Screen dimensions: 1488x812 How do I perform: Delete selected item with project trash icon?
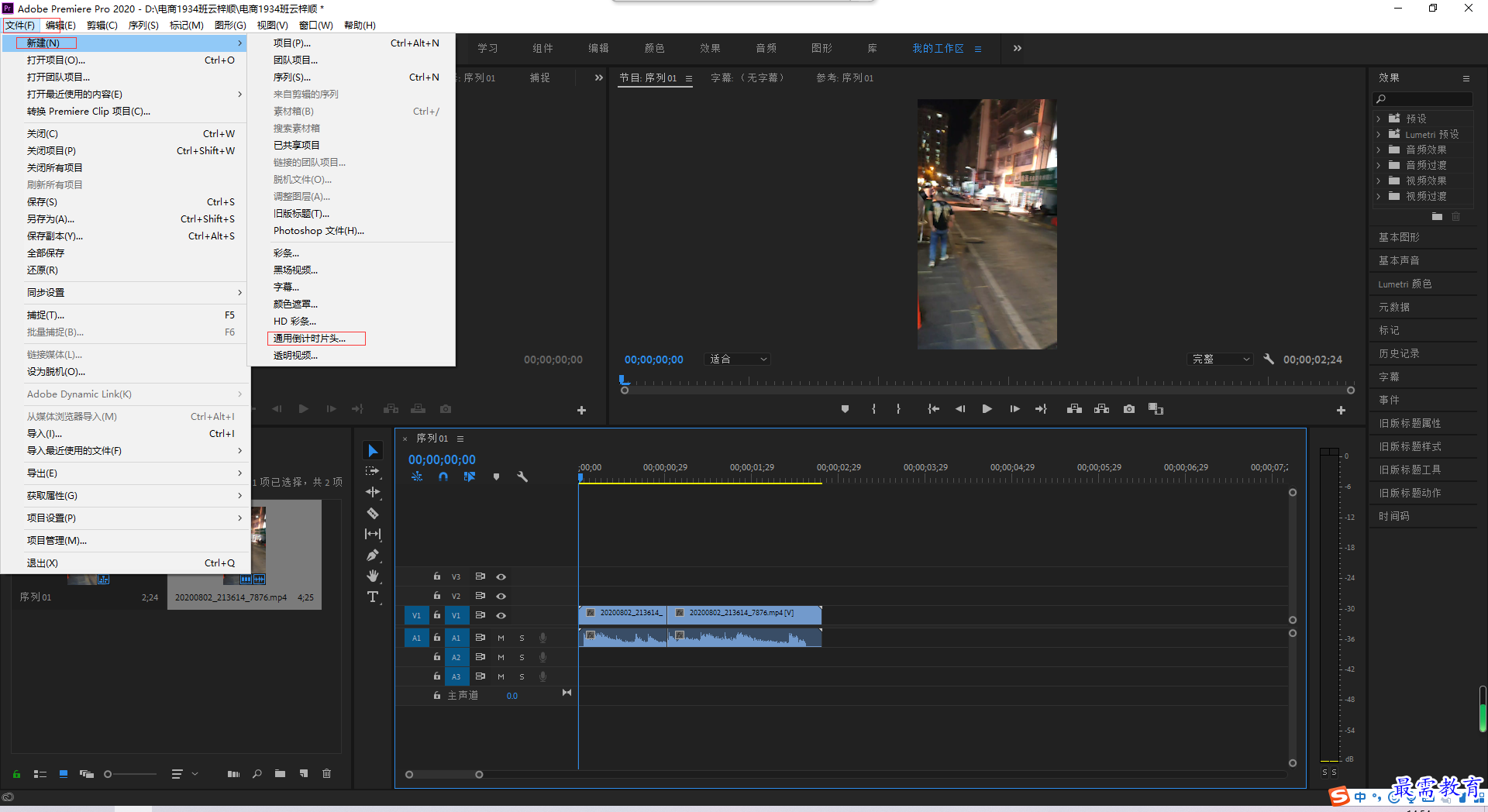pyautogui.click(x=326, y=773)
